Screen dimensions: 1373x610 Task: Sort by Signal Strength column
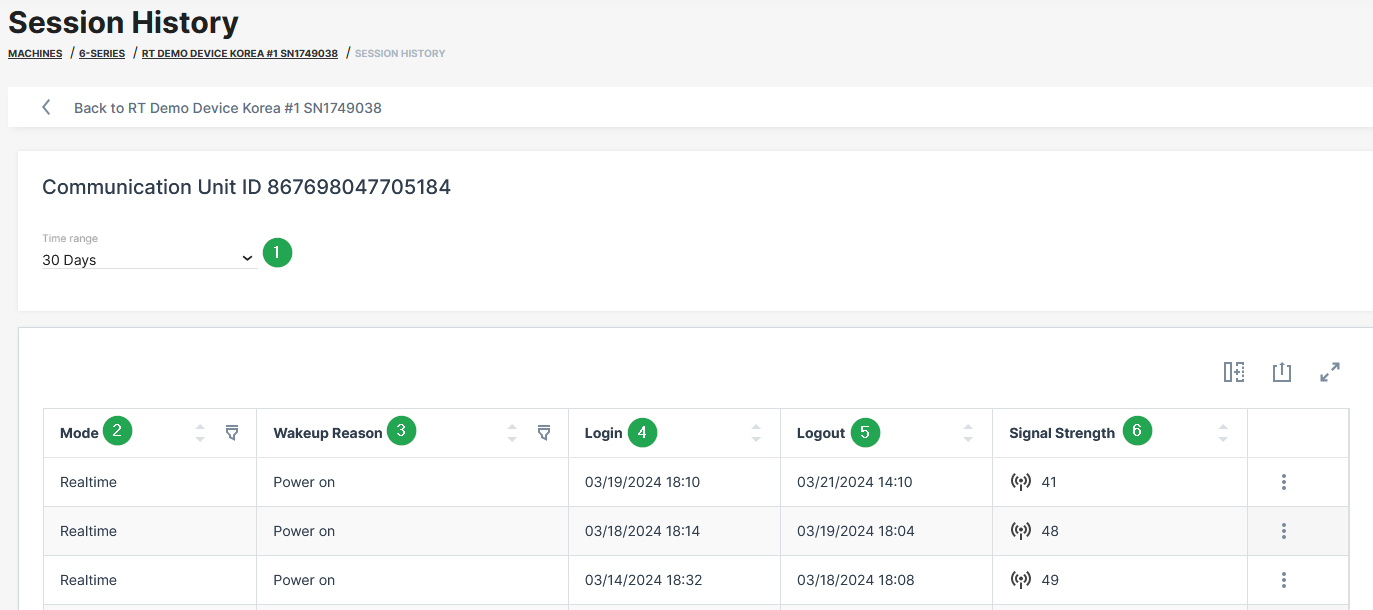pyautogui.click(x=1223, y=433)
